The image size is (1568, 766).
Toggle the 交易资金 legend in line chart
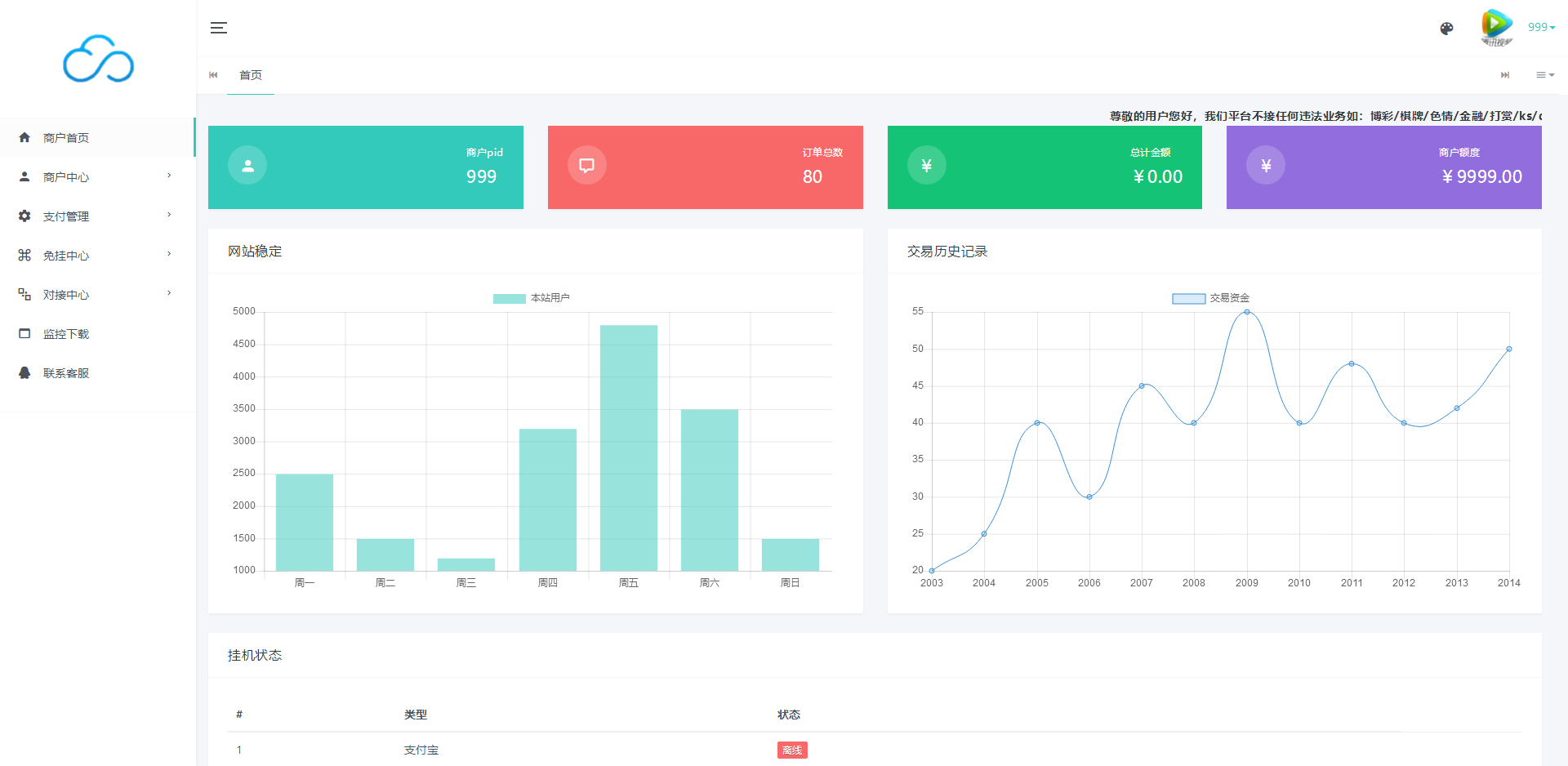click(x=1211, y=298)
